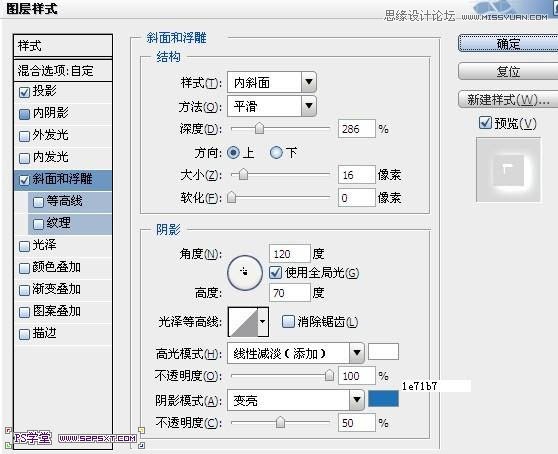Screen dimensions: 558x454
Task: Check the 图案叠加 pattern overlay checkbox
Action: [x=24, y=312]
